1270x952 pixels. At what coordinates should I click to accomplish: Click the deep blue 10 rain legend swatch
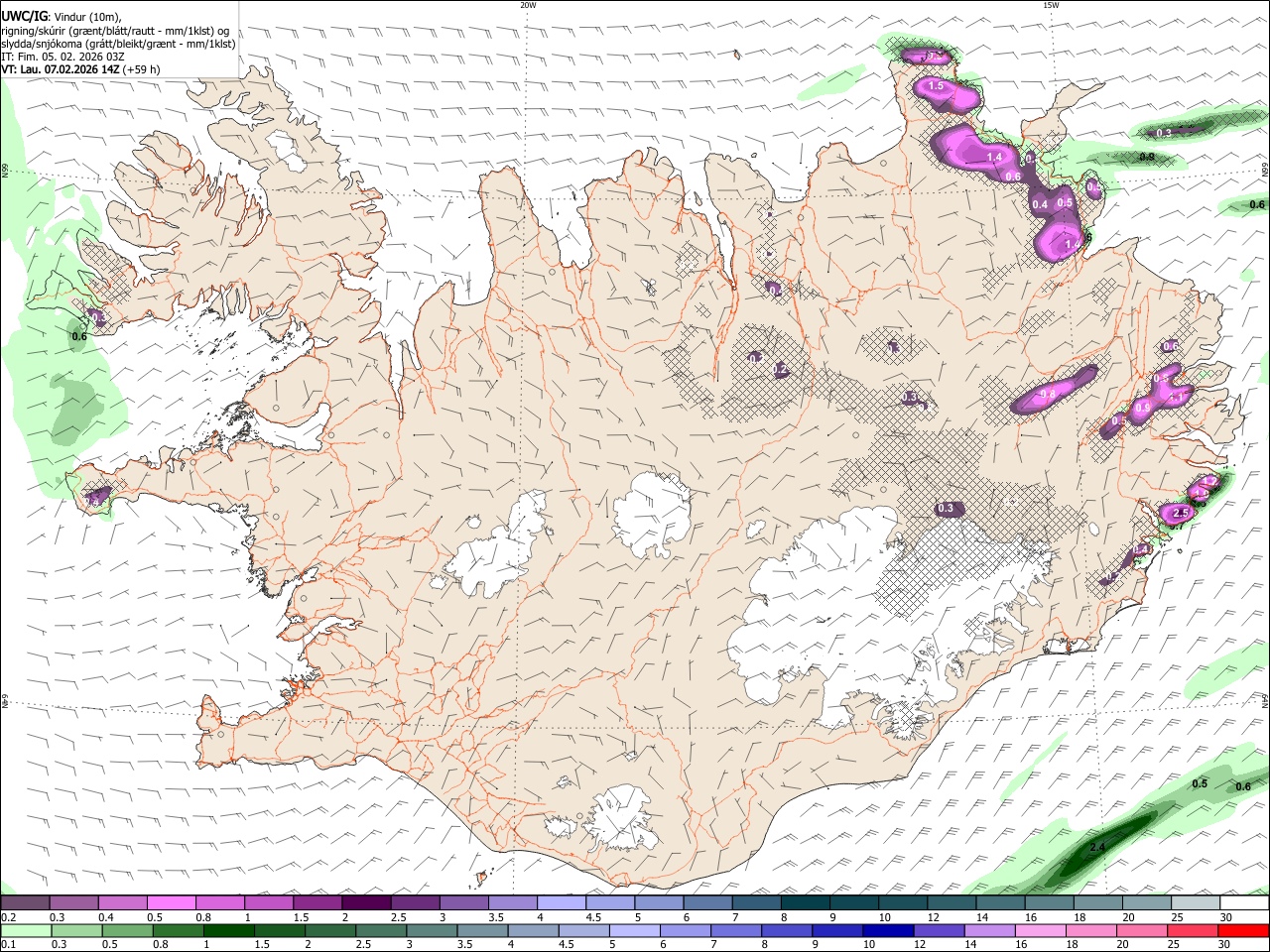(890, 930)
